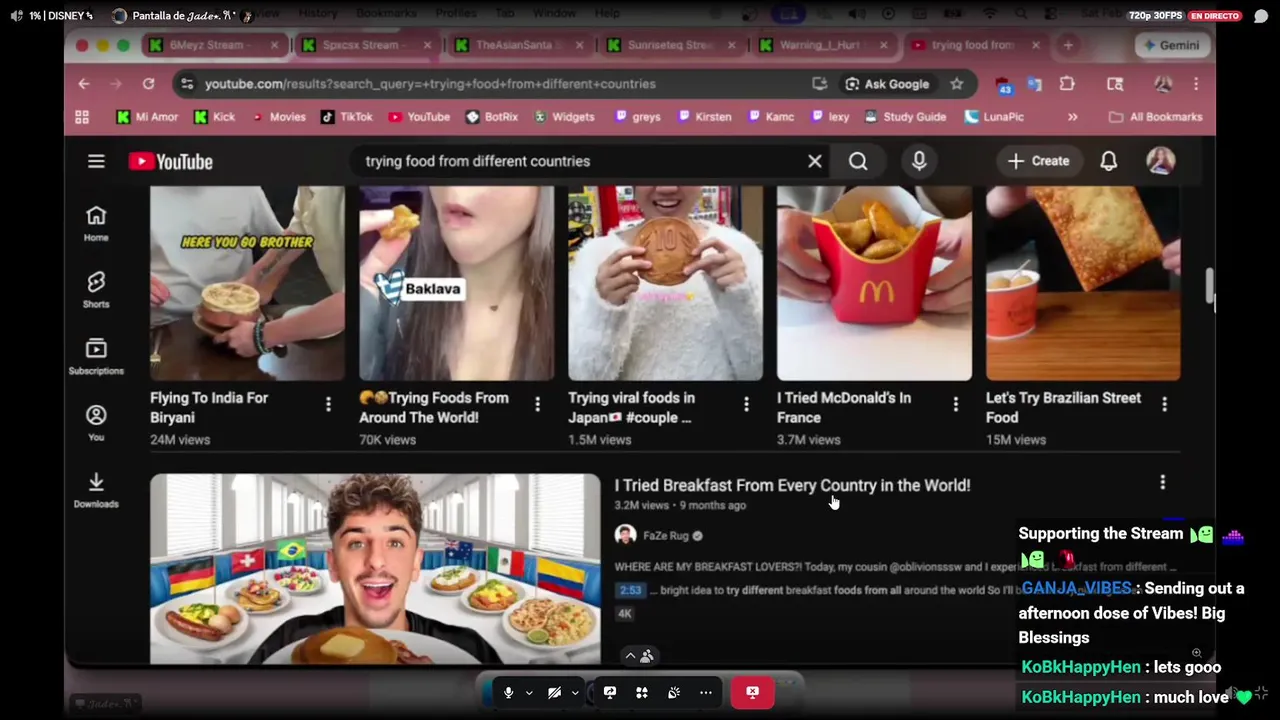Expand the participants panel chevron
The image size is (1280, 720).
(630, 656)
